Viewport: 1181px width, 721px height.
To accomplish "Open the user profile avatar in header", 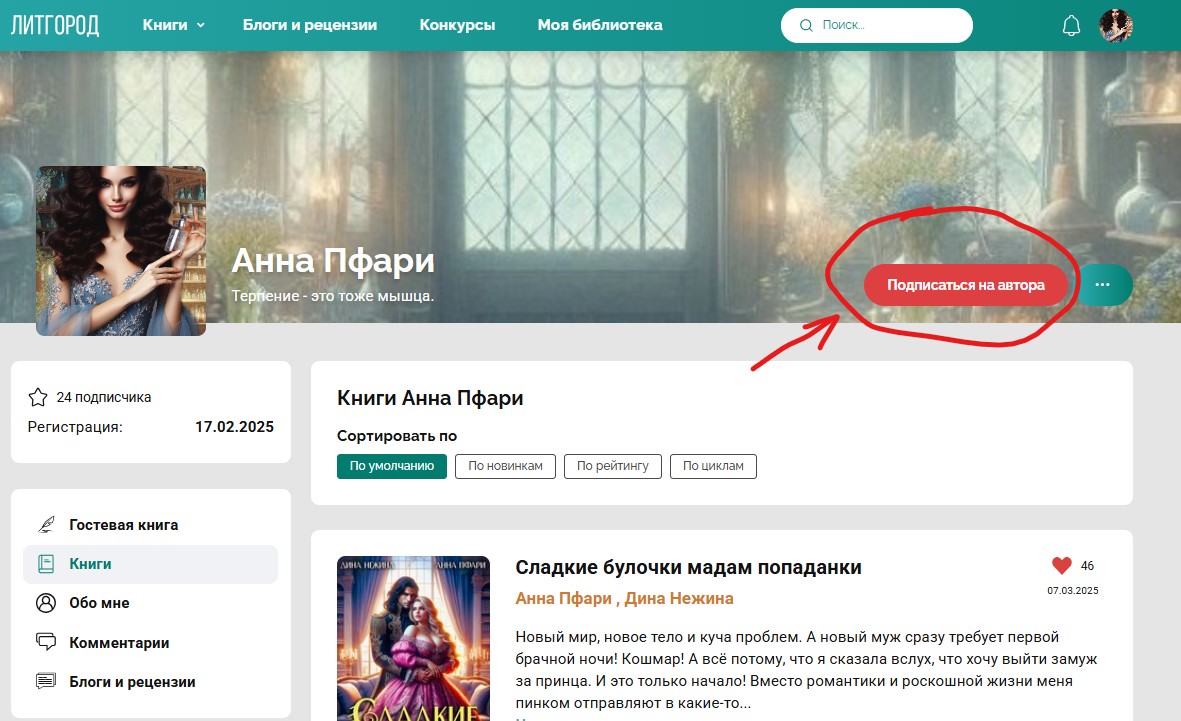I will (1115, 26).
